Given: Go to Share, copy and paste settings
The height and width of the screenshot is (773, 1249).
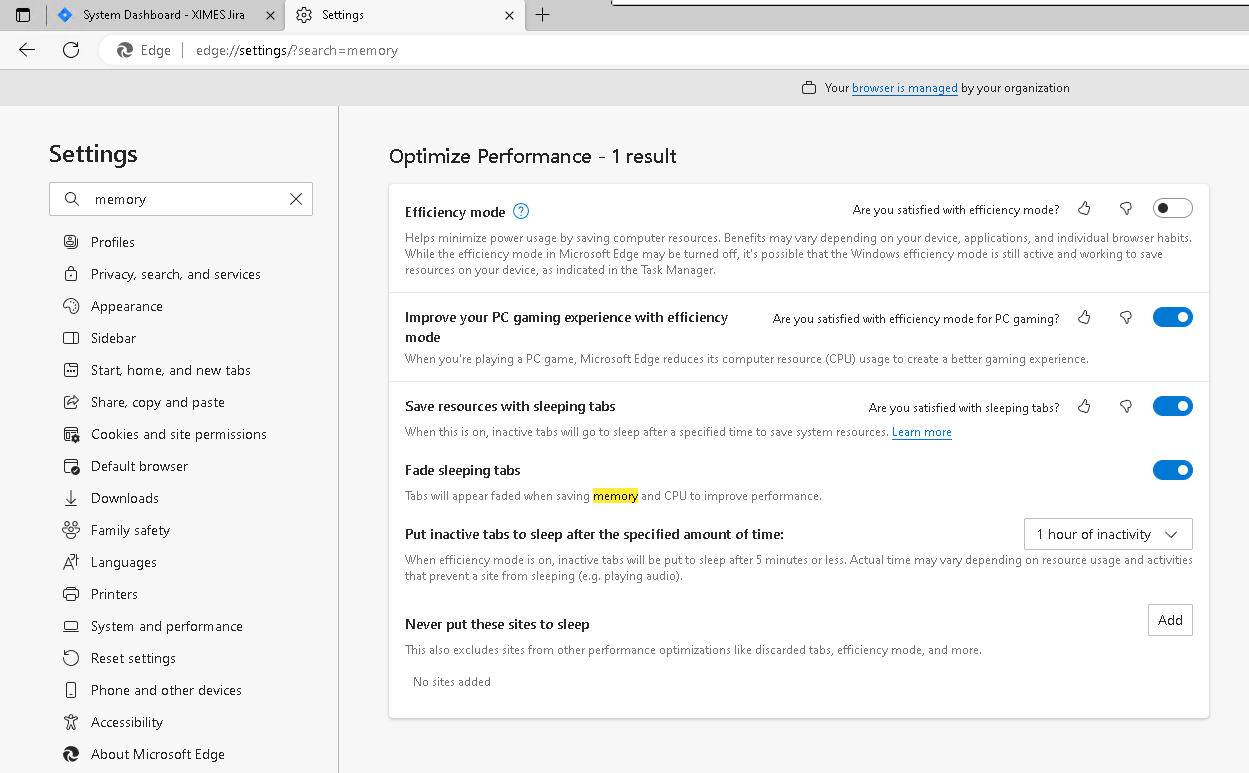Looking at the screenshot, I should click(x=158, y=402).
